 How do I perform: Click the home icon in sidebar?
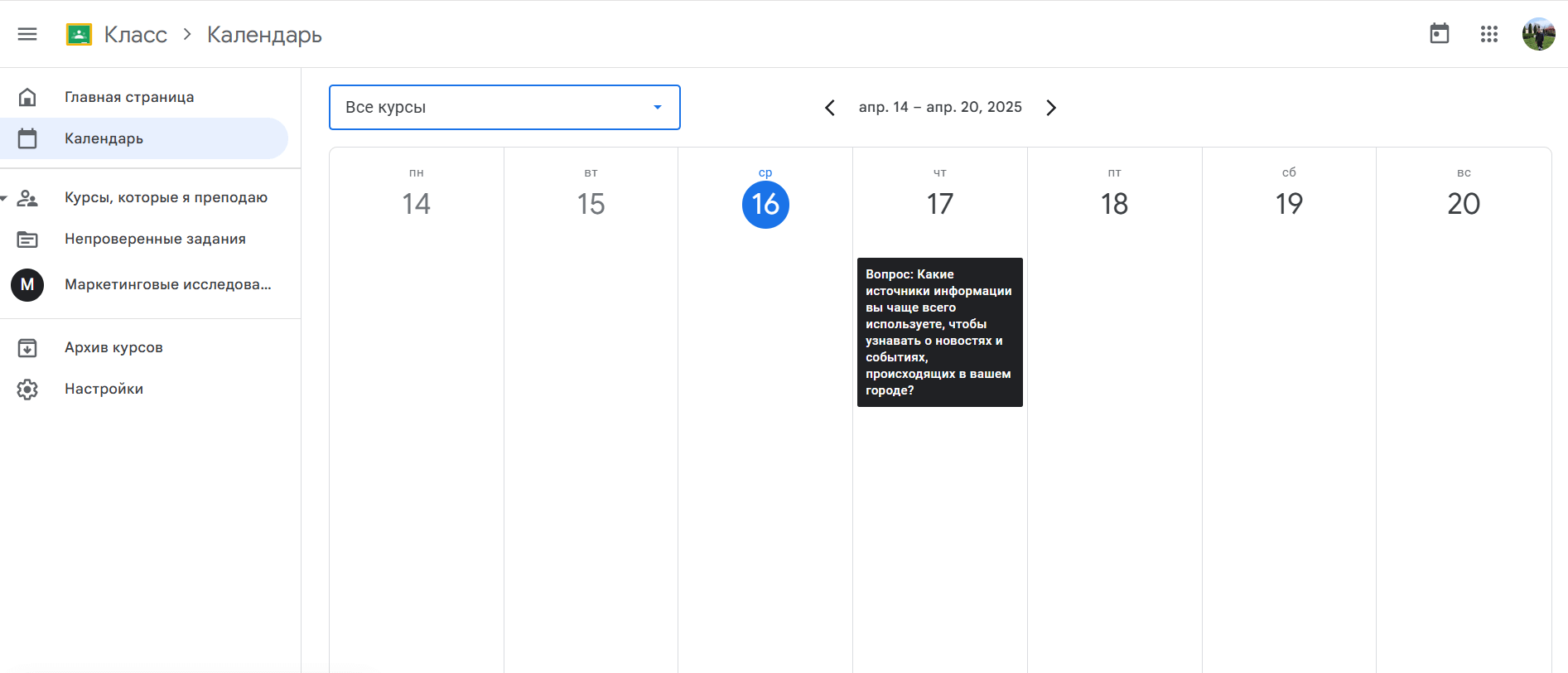coord(27,97)
